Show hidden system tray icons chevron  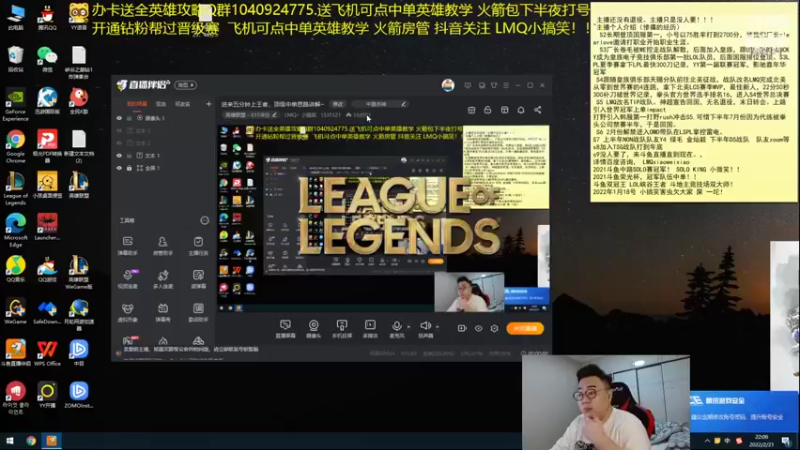tap(707, 441)
